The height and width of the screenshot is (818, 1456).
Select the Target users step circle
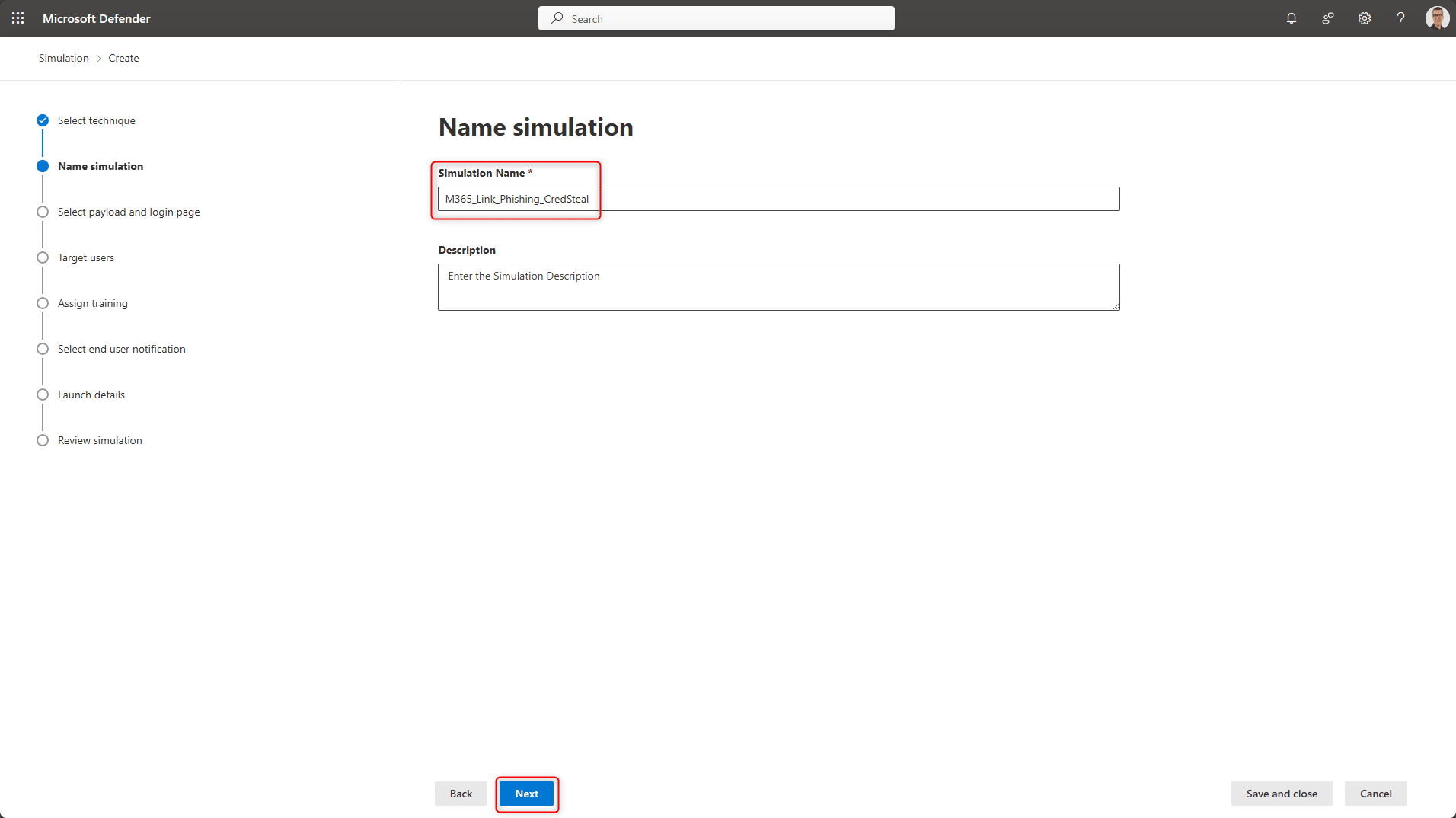point(43,257)
